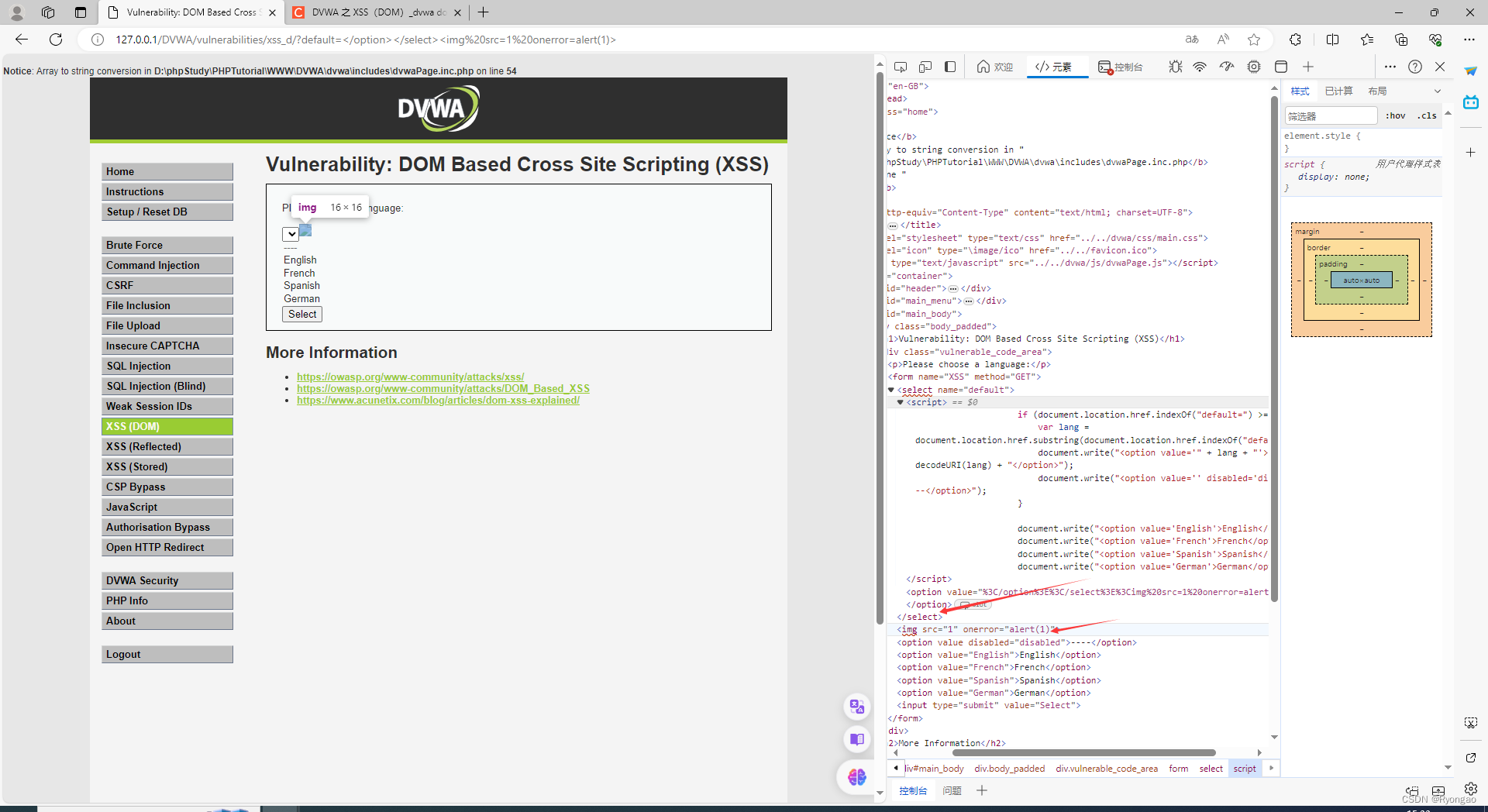The height and width of the screenshot is (812, 1488).
Task: Activate the Read Aloud icon
Action: pos(1223,40)
